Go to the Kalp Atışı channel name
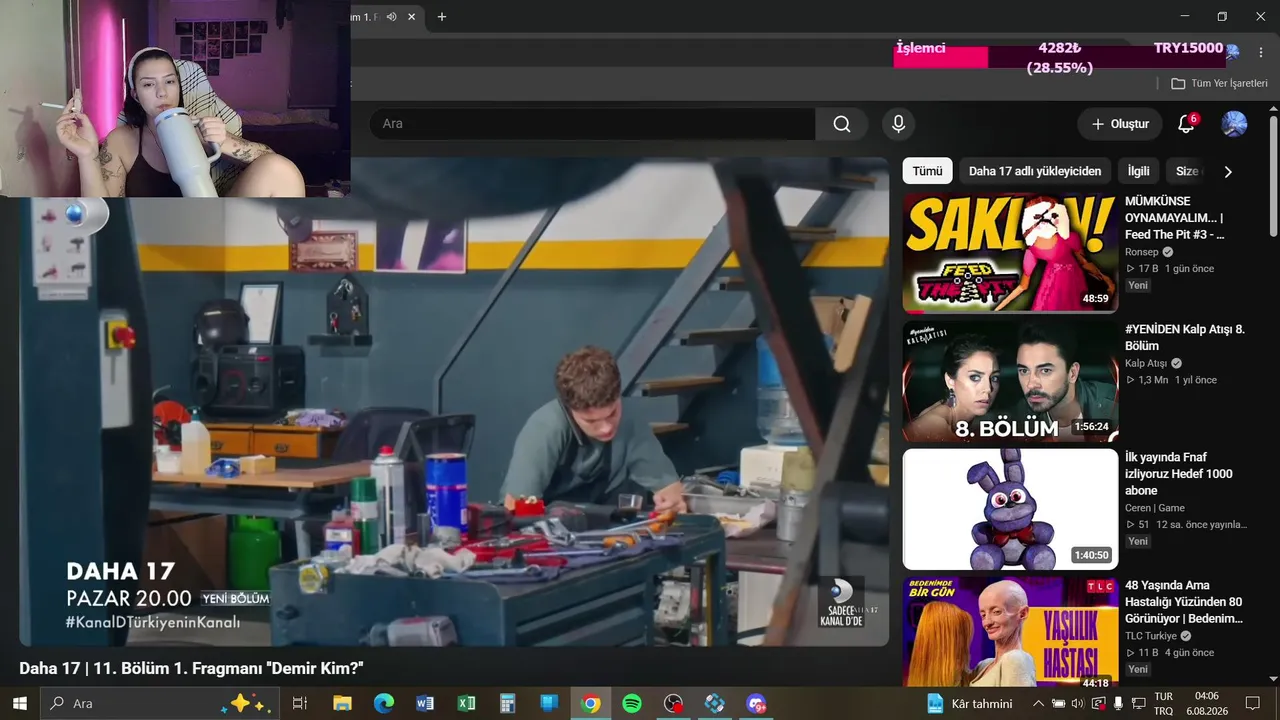The image size is (1280, 720). (1146, 363)
